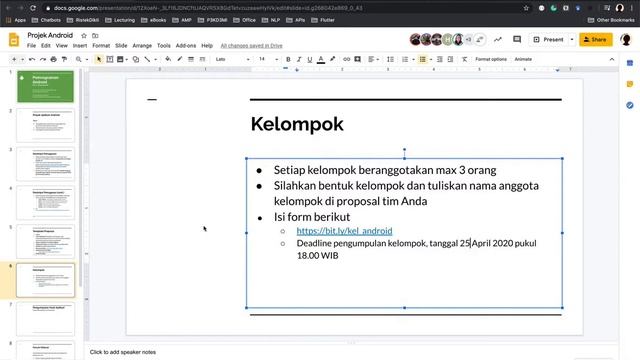Click the print icon
Viewport: 640px width, 360px height.
click(53, 60)
